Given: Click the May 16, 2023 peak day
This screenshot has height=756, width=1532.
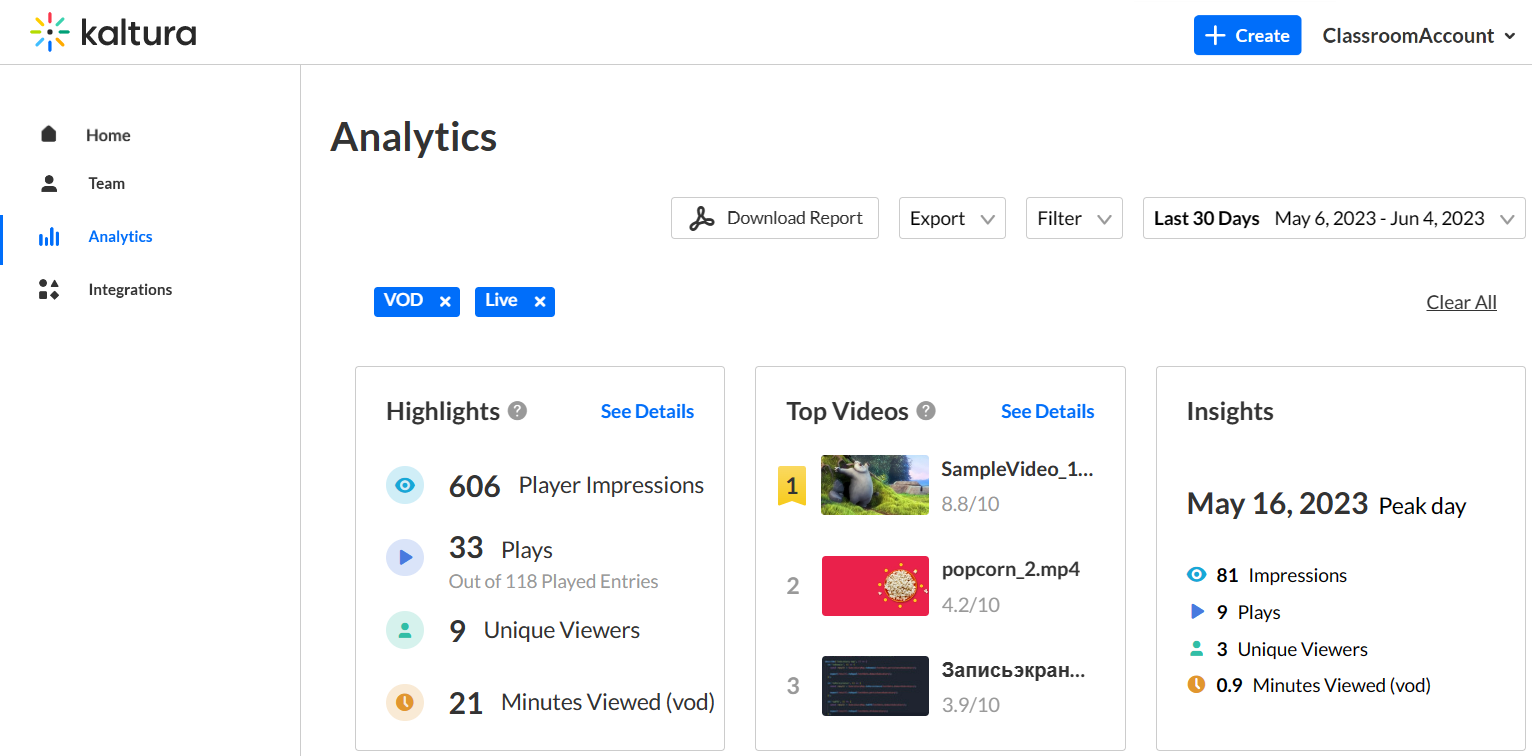Looking at the screenshot, I should (1277, 504).
